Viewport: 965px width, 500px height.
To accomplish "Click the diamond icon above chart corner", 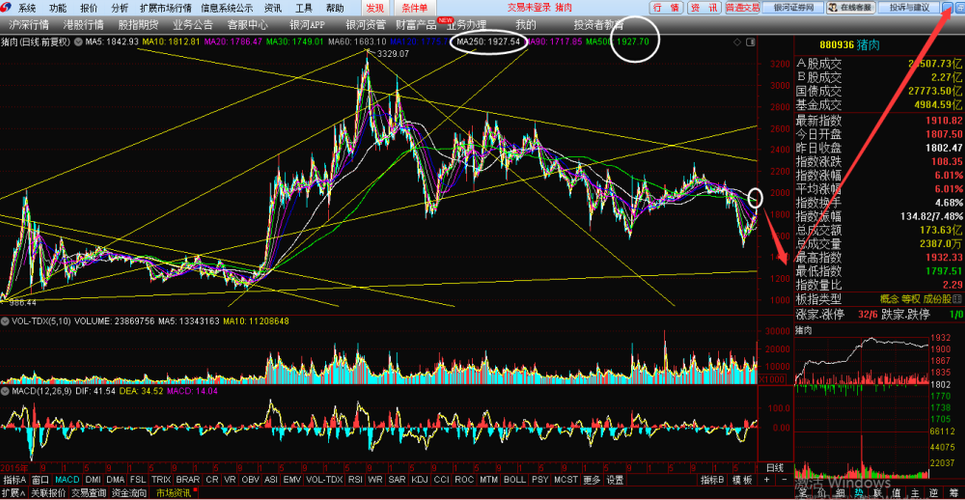I will click(737, 42).
